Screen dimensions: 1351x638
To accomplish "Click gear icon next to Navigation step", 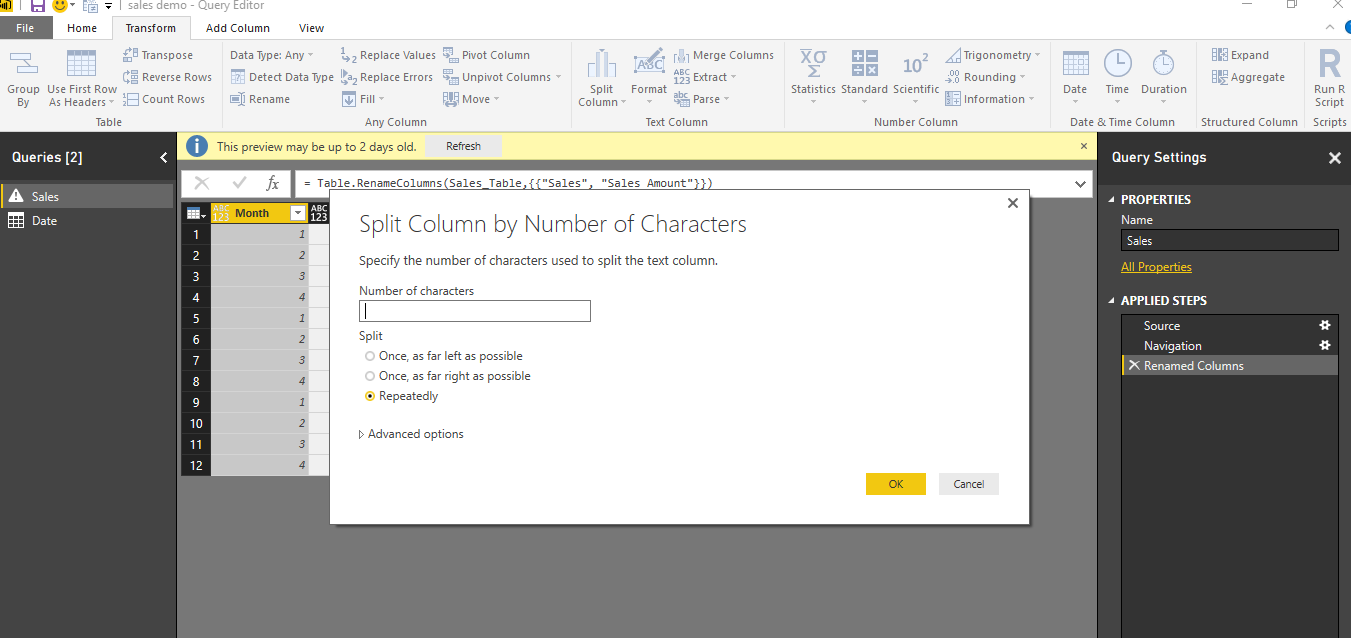I will click(1325, 345).
